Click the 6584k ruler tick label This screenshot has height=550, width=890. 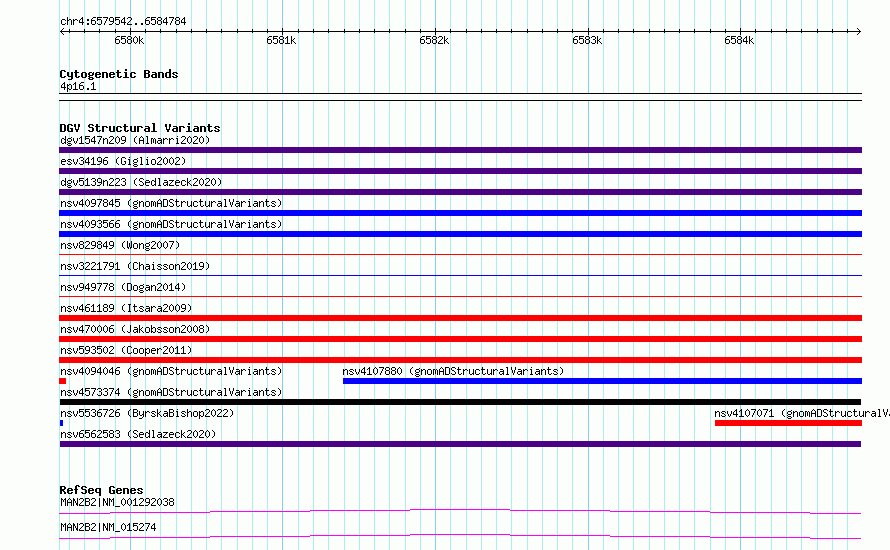coord(739,40)
